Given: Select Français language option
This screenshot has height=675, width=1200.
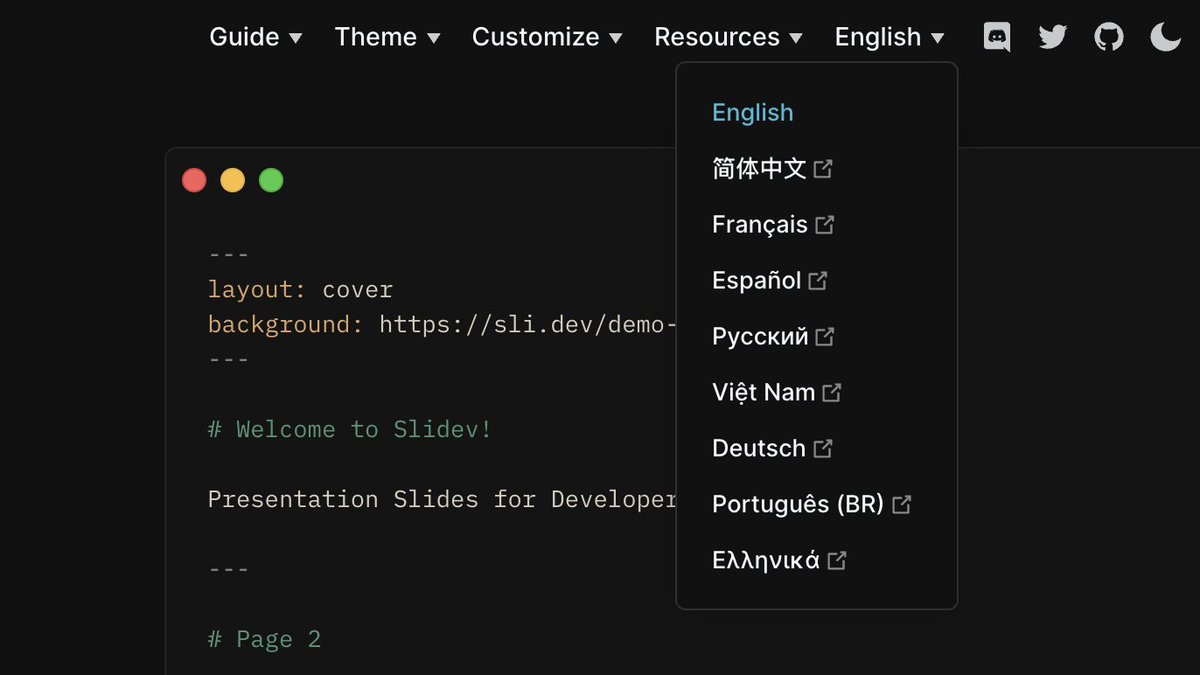Looking at the screenshot, I should coord(773,225).
